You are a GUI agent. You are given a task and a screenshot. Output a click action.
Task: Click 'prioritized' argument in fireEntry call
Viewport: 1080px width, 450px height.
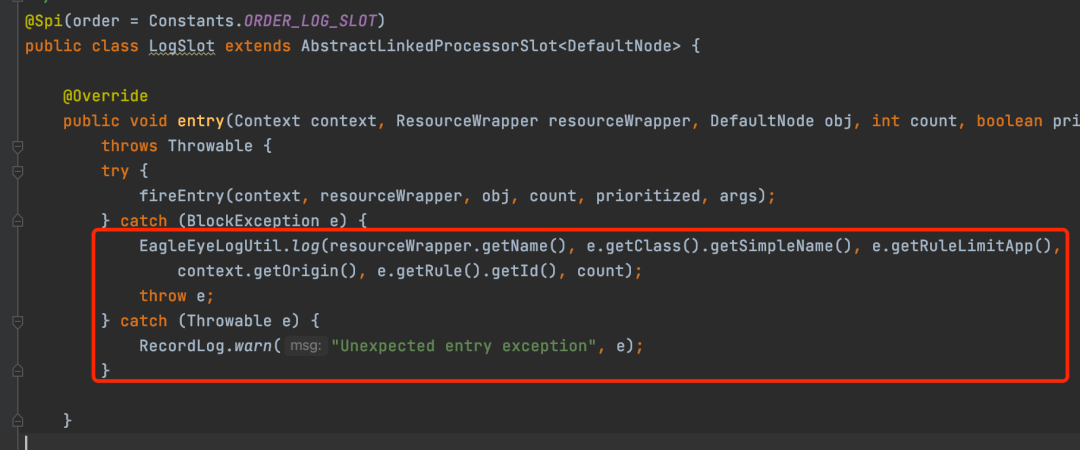649,196
